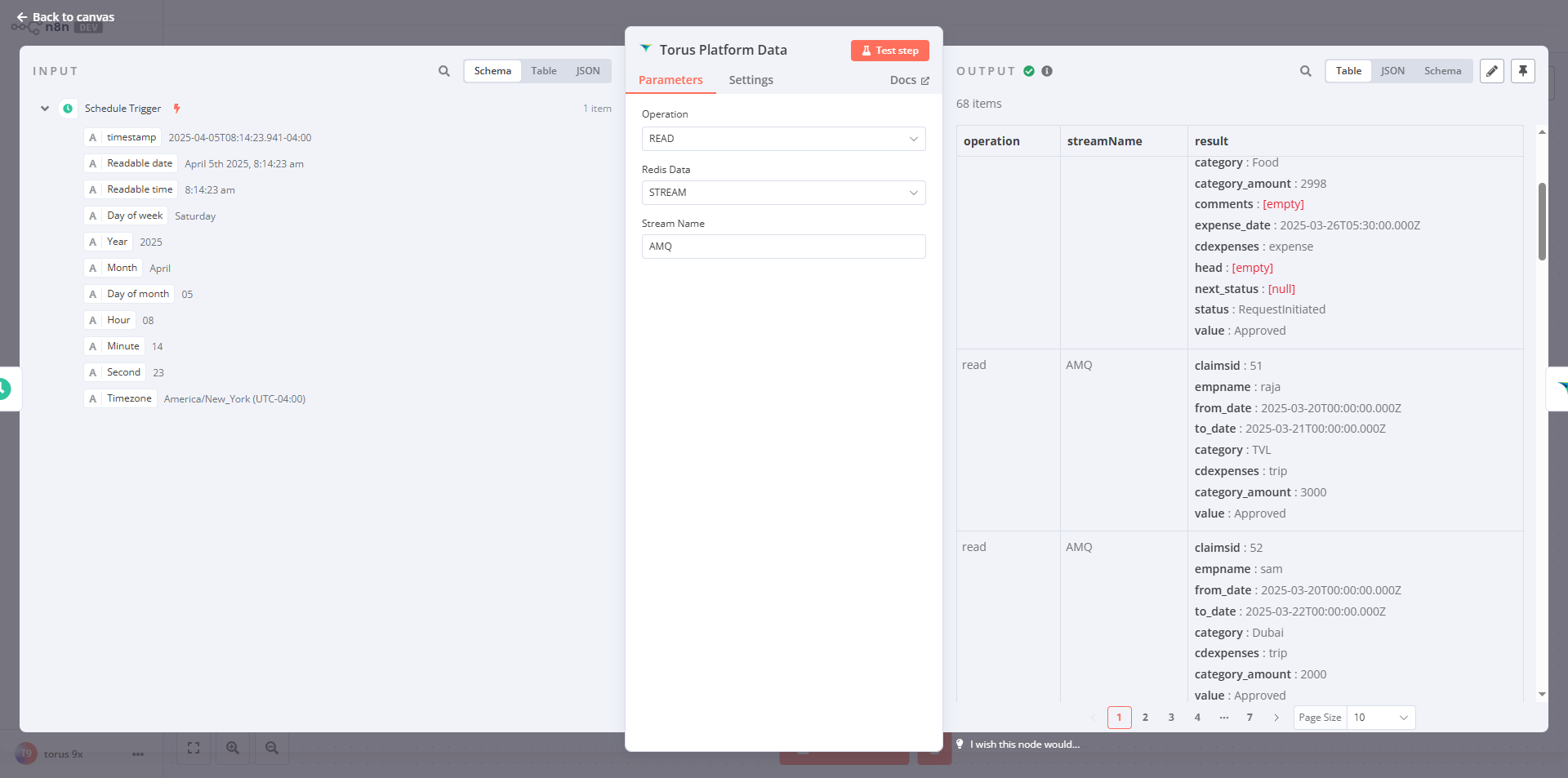Open the Operation dropdown
This screenshot has height=778, width=1568.
coord(783,139)
